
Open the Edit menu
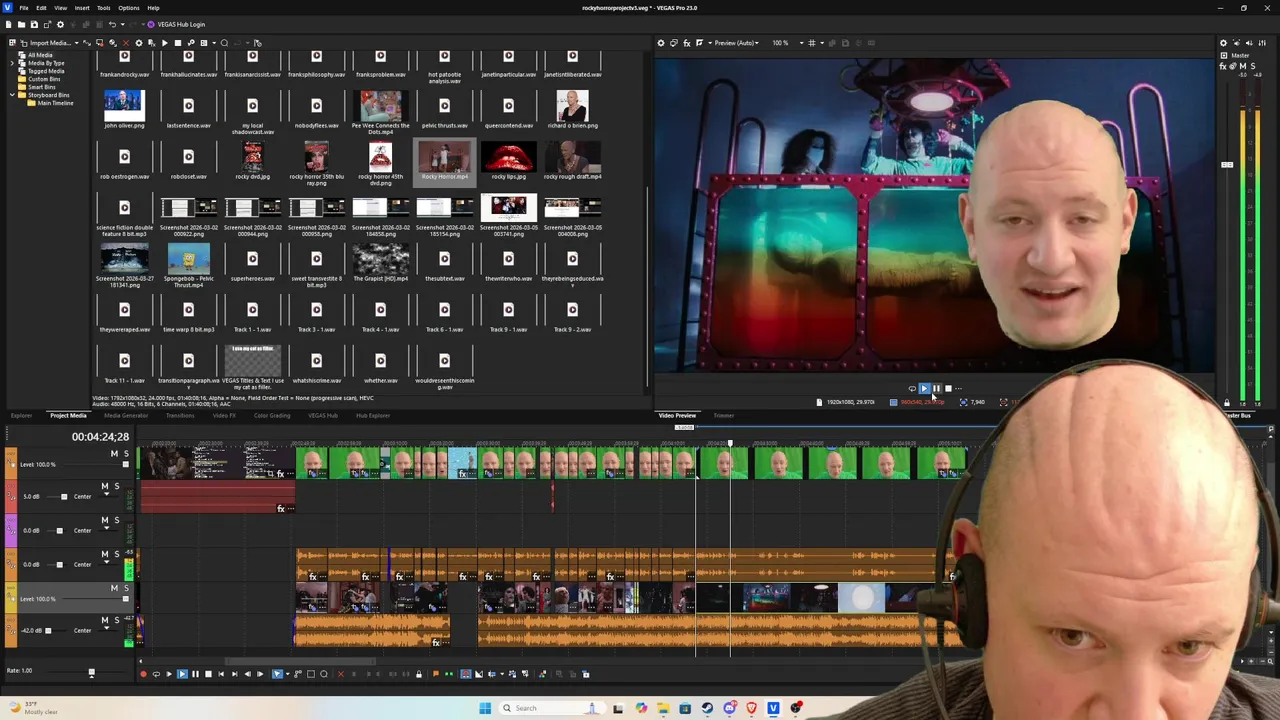41,8
